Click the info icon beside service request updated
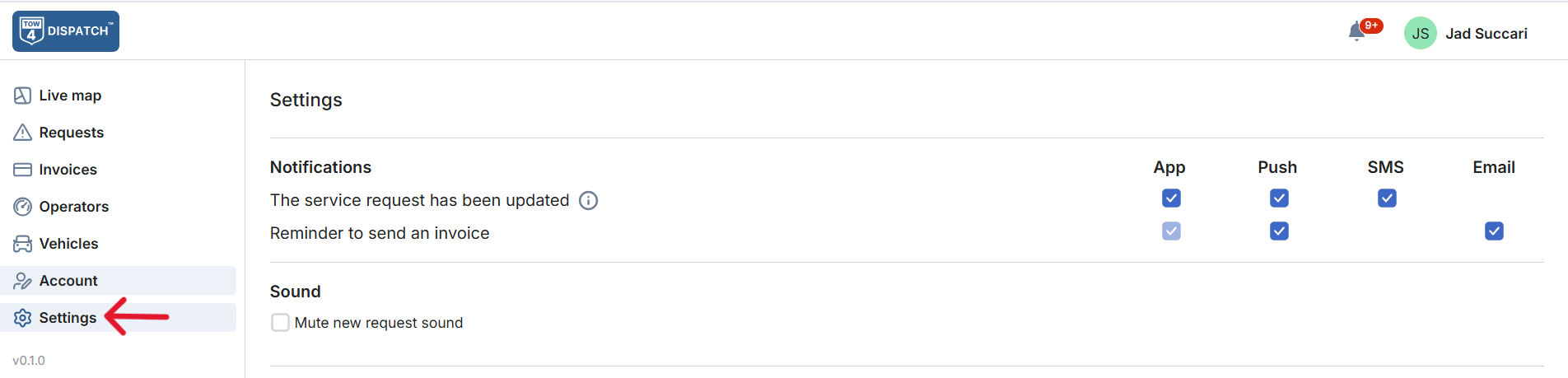The height and width of the screenshot is (378, 1568). [588, 200]
